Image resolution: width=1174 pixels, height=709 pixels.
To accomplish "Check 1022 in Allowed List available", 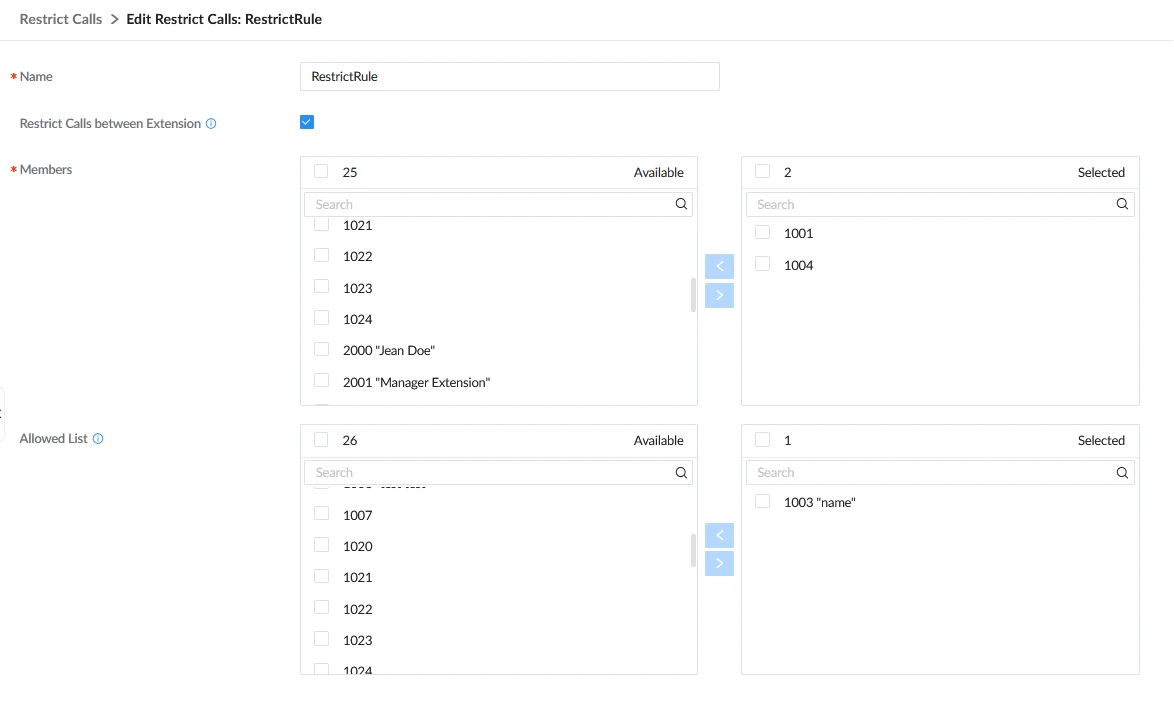I will pos(321,608).
